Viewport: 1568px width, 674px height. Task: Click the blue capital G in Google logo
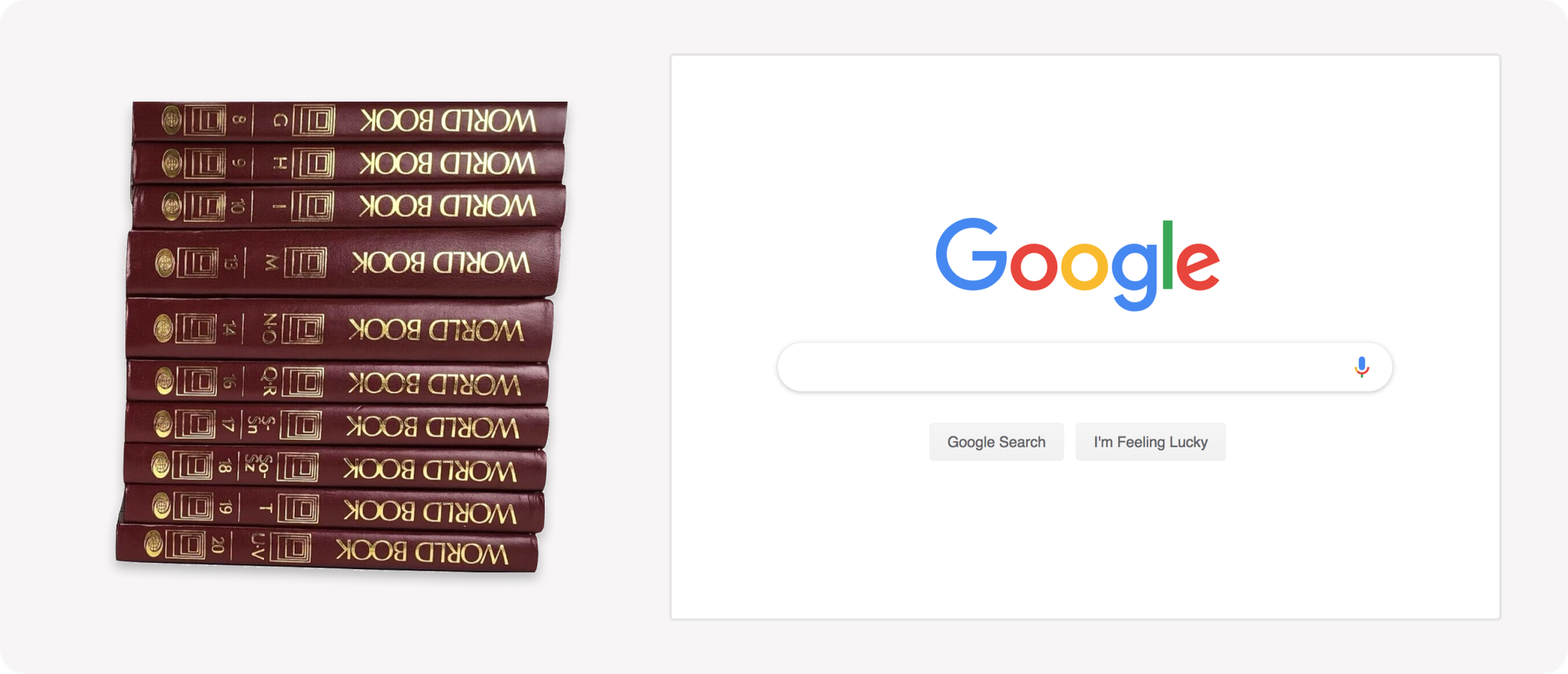[971, 255]
